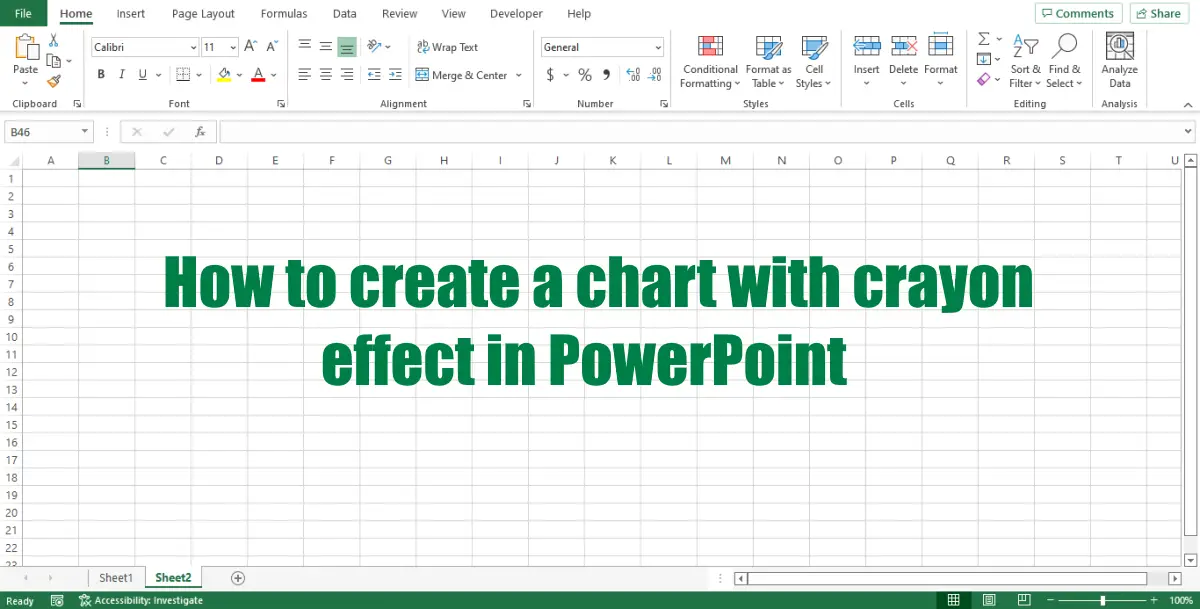The width and height of the screenshot is (1200, 609).
Task: Align text right in cells
Action: [346, 75]
